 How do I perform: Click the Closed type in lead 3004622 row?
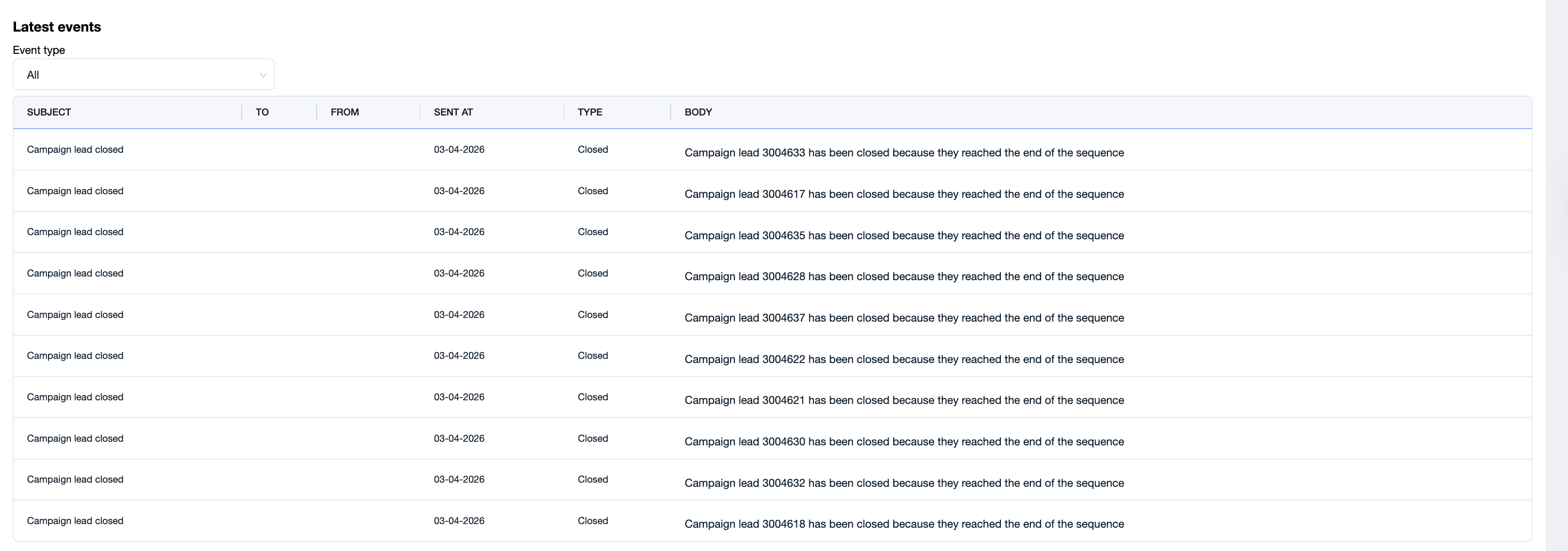click(x=593, y=356)
